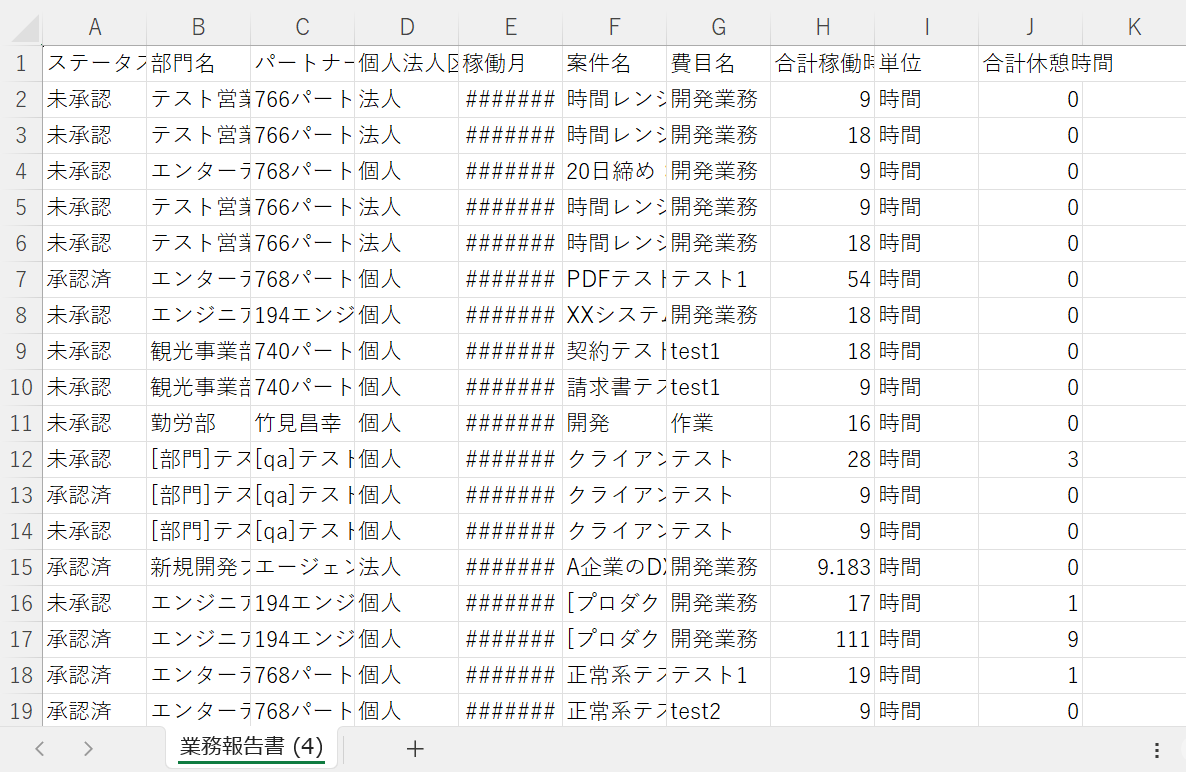The height and width of the screenshot is (772, 1186).
Task: Select row 15 header
Action: (x=21, y=567)
